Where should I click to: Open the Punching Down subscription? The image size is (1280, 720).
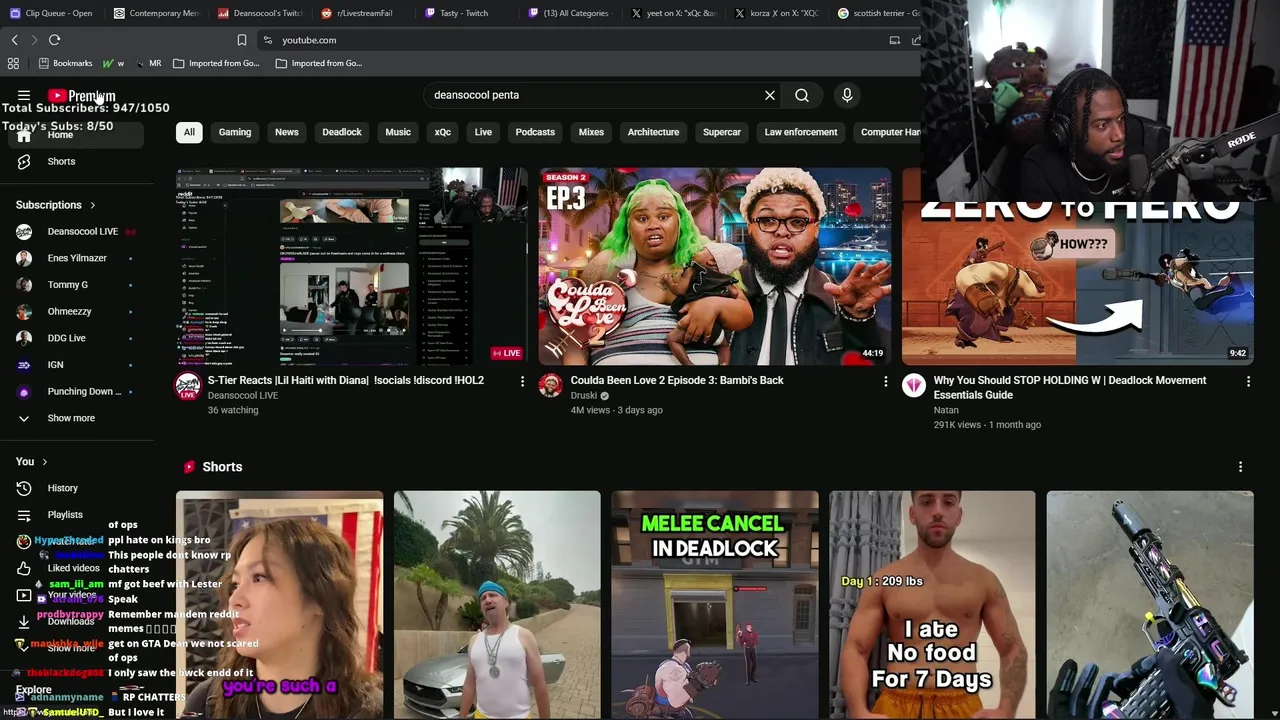(x=76, y=391)
